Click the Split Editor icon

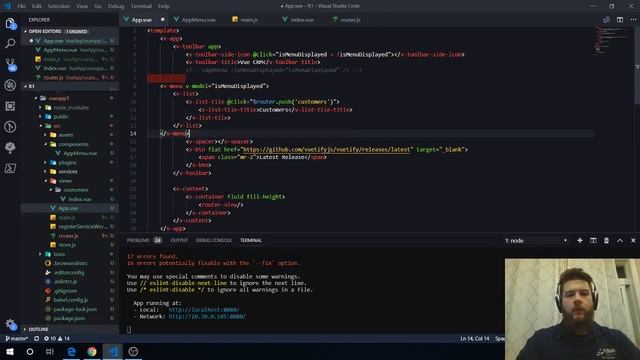coord(620,20)
